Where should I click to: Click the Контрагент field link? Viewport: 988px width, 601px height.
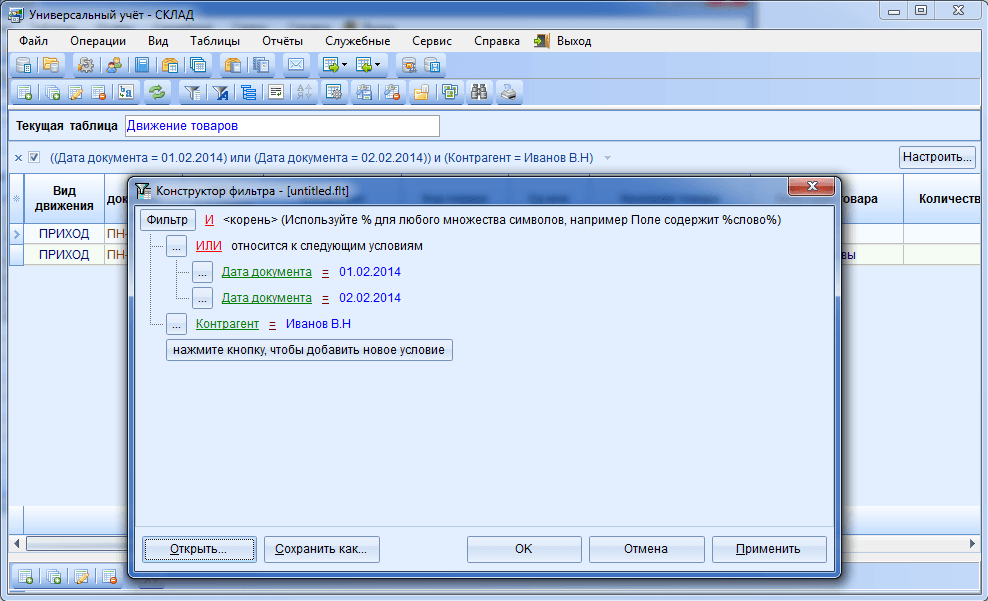227,324
